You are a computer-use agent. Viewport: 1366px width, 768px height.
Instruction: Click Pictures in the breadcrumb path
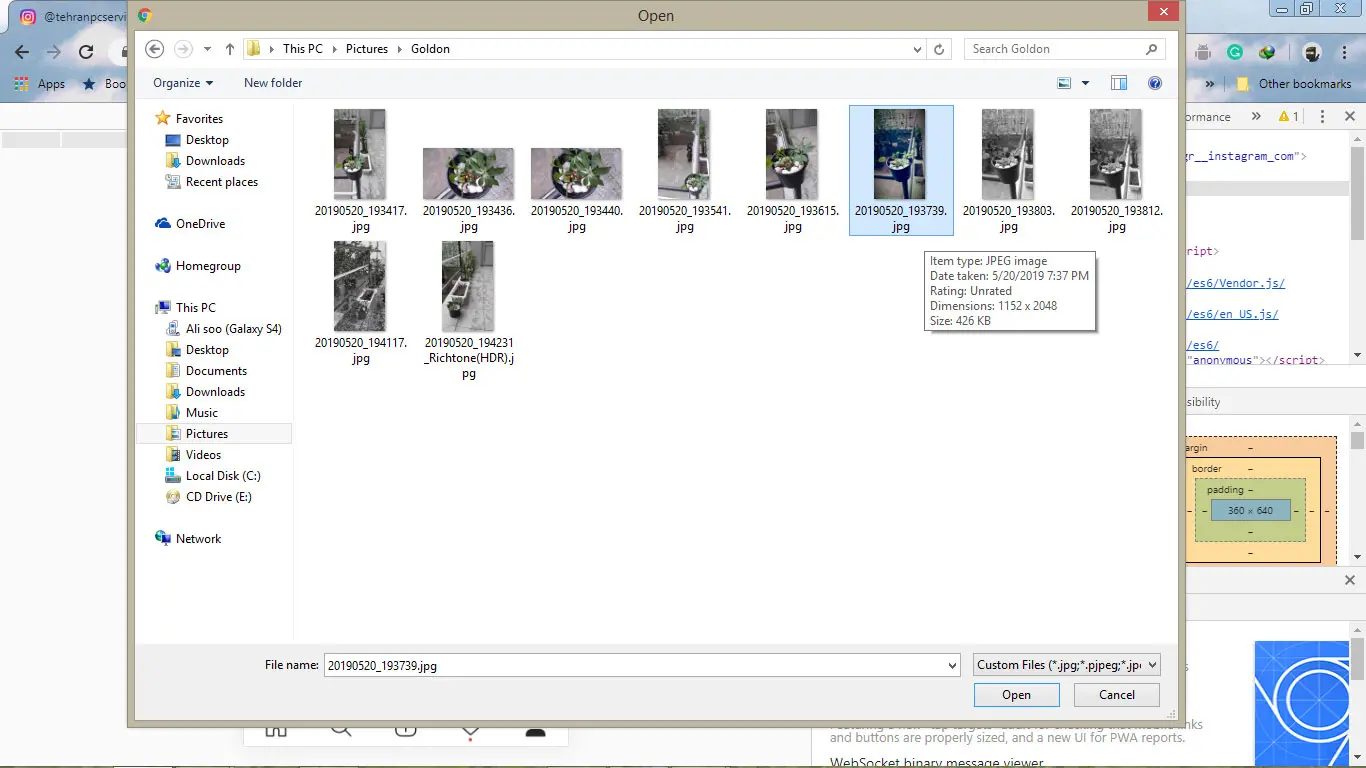(366, 49)
